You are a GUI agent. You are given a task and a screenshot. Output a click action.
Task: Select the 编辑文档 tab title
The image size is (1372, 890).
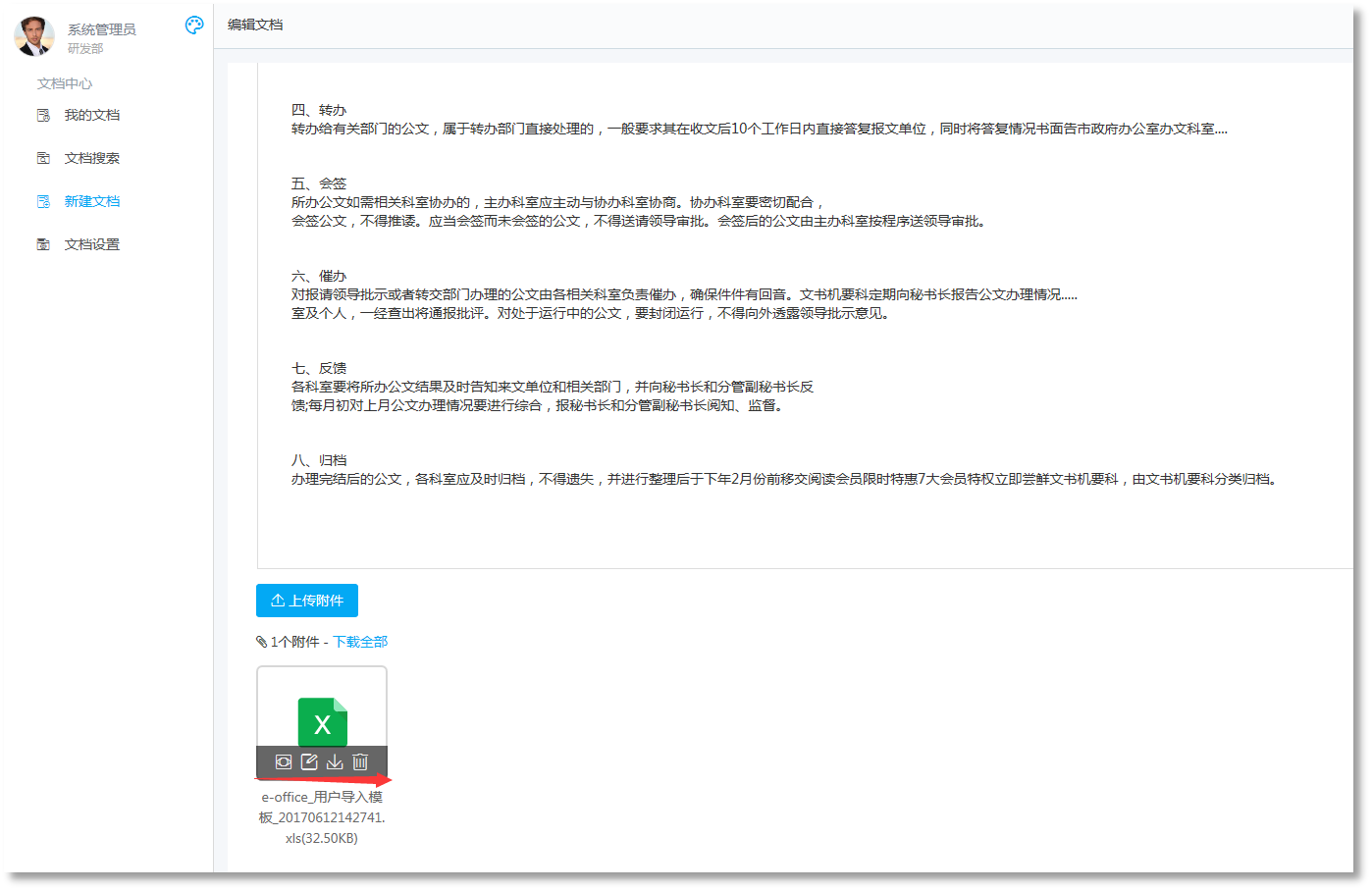[x=255, y=25]
